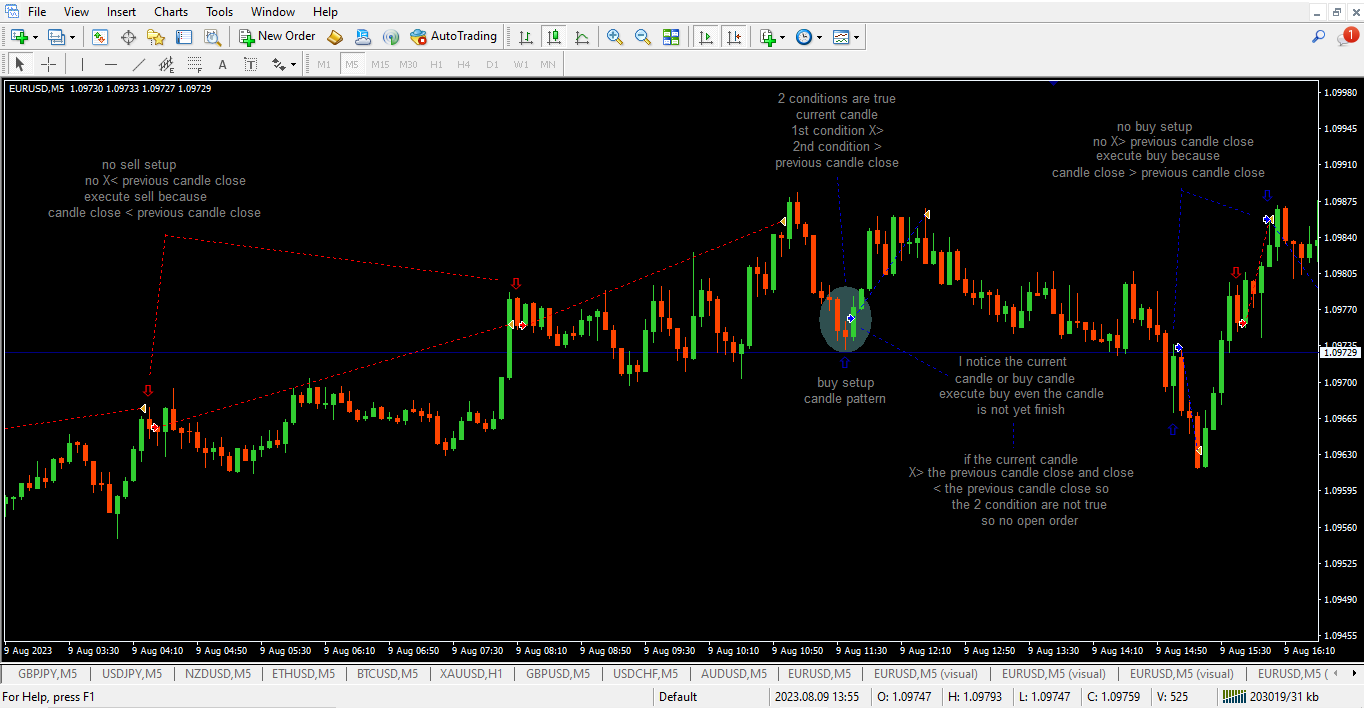Click the New Order button
This screenshot has width=1364, height=708.
click(277, 37)
